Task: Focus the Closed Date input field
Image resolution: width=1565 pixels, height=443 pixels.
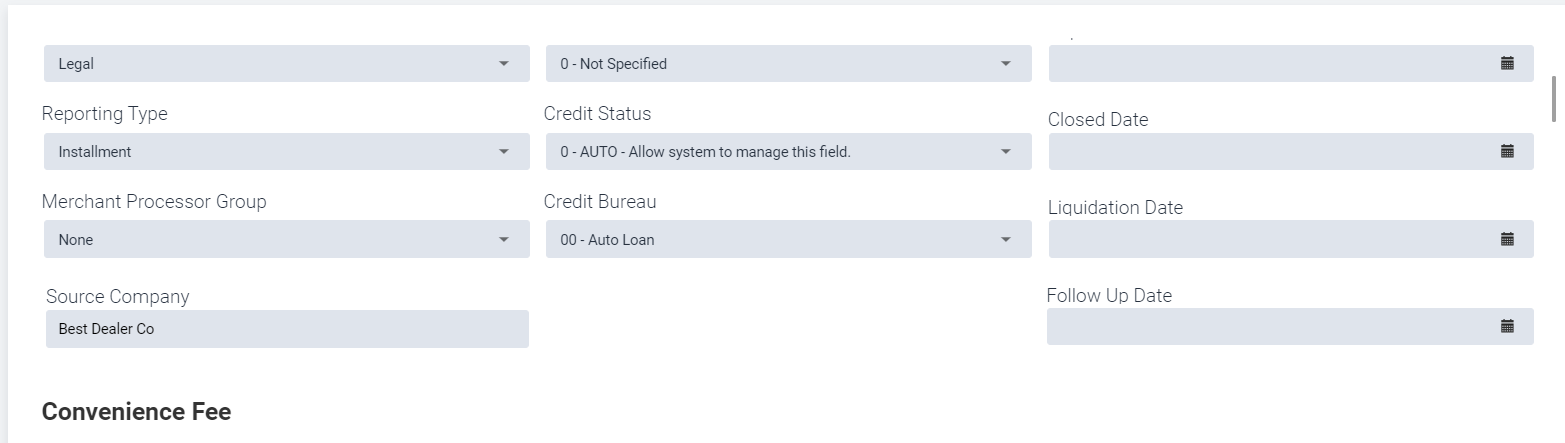Action: coord(1291,151)
